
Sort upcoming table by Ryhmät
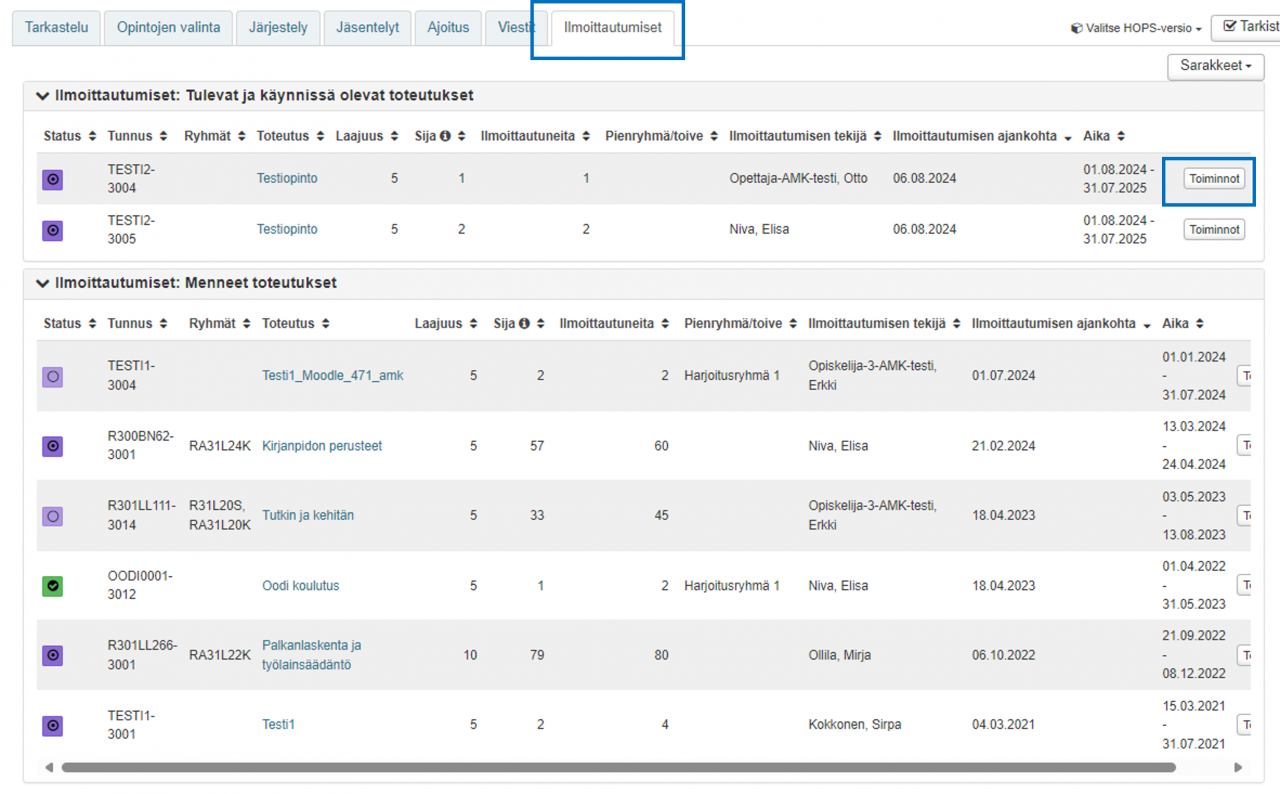coord(215,136)
